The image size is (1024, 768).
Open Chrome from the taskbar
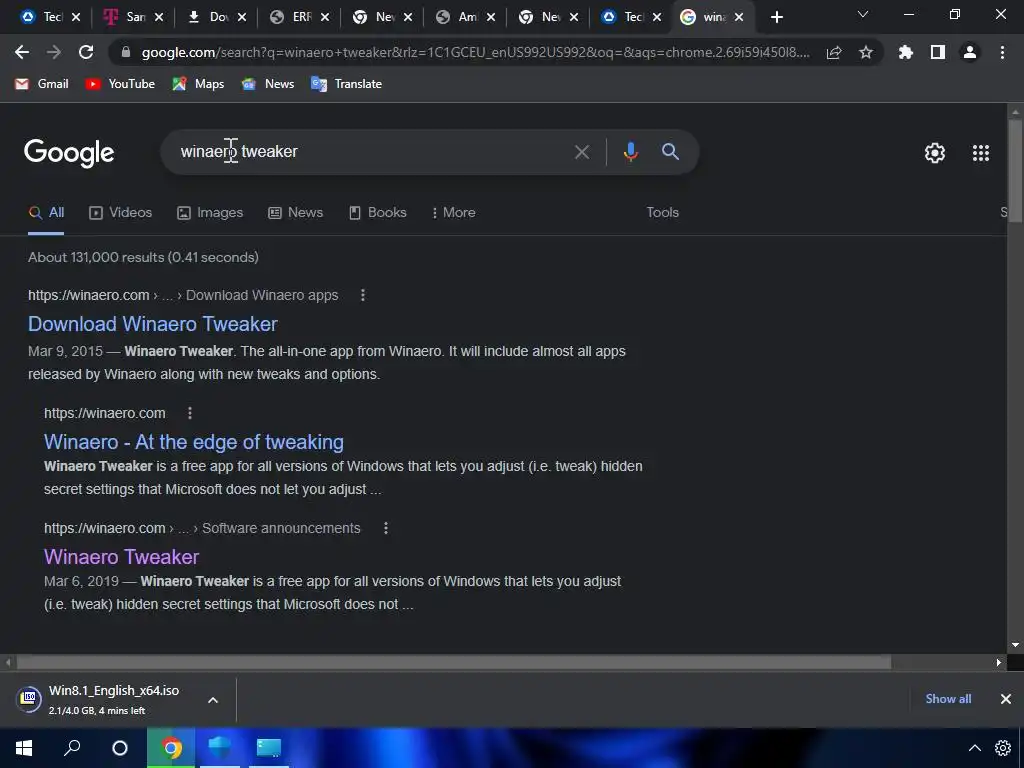pos(171,748)
